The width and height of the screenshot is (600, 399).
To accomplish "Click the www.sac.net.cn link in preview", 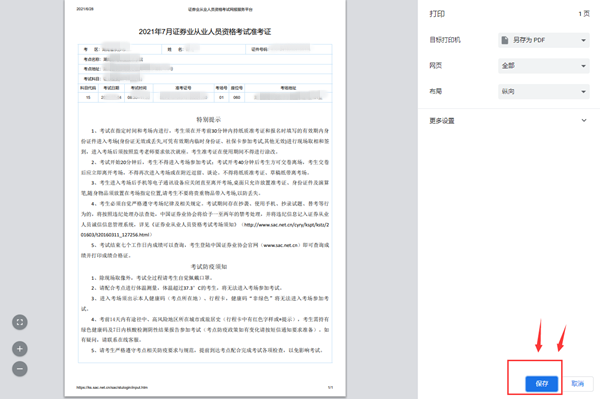I will coord(281,245).
